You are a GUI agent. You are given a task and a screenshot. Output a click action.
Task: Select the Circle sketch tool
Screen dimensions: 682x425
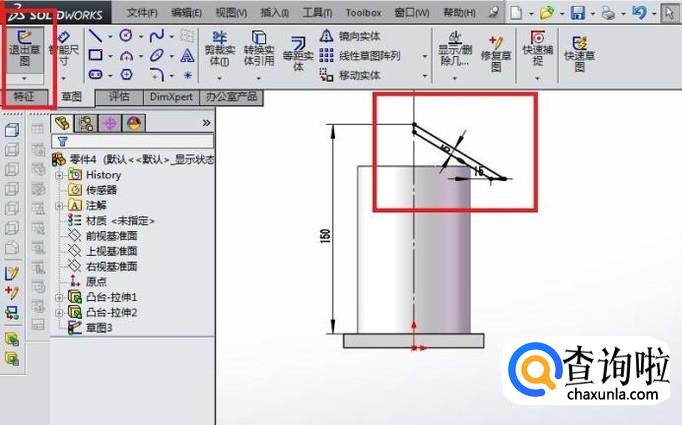[126, 36]
